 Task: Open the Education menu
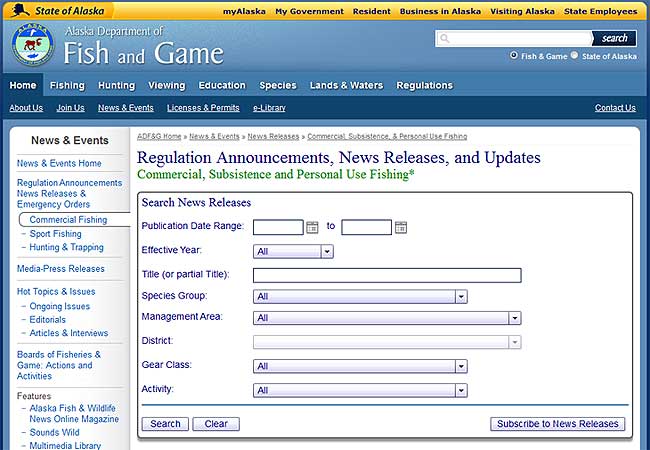pyautogui.click(x=222, y=85)
